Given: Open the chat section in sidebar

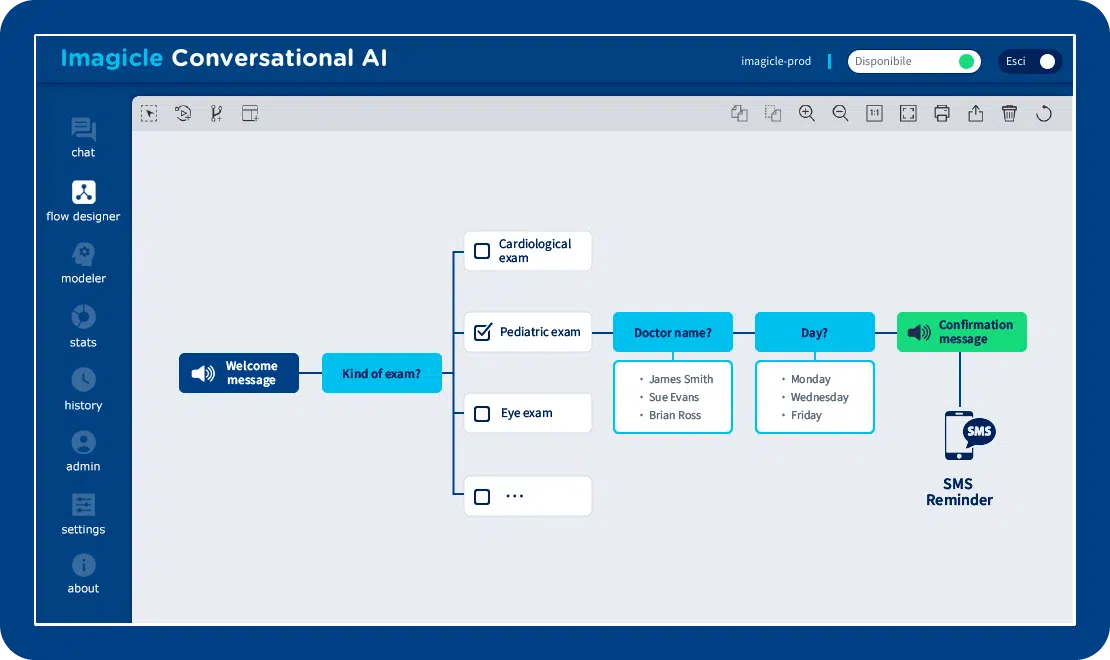Looking at the screenshot, I should tap(83, 138).
